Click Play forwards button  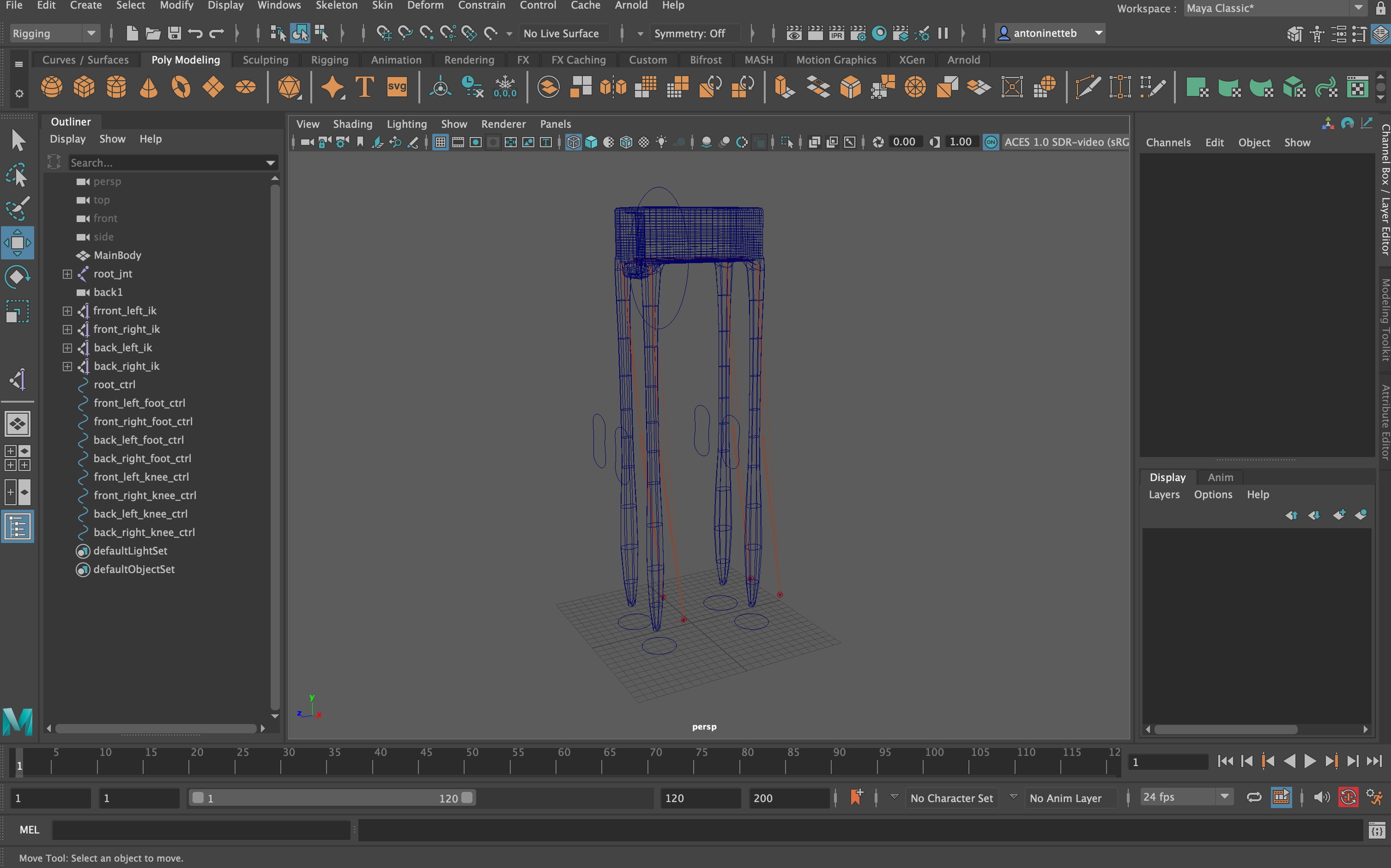click(1310, 761)
